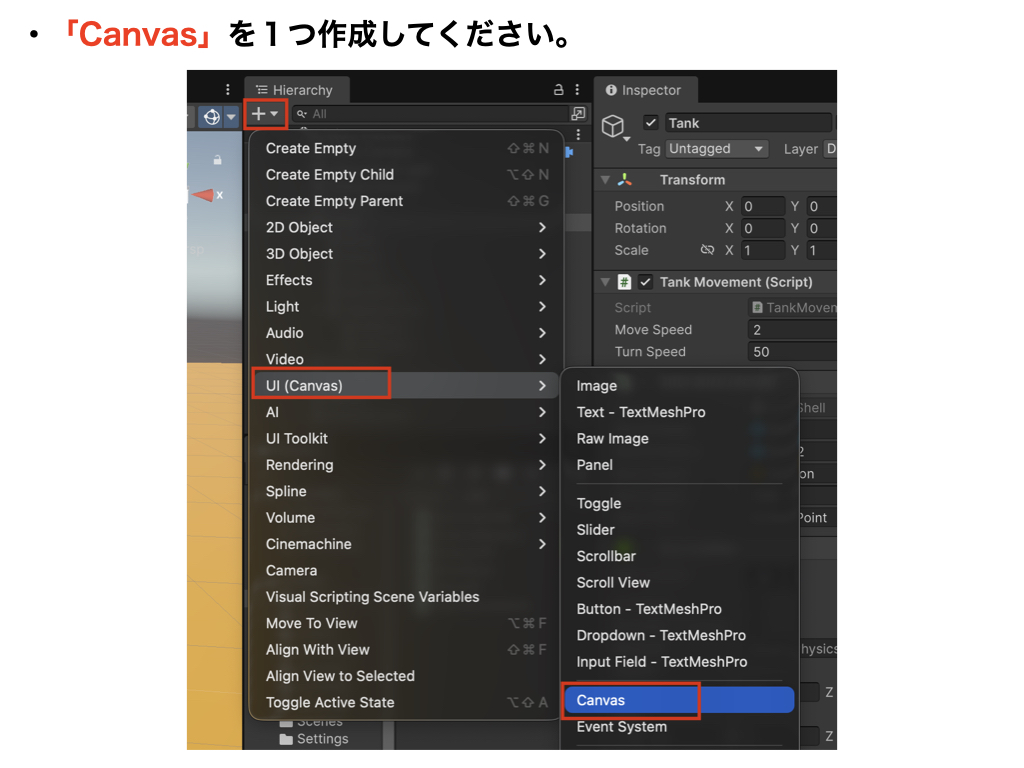The image size is (1024, 768).
Task: Toggle the Tank object active checkbox
Action: [x=651, y=123]
